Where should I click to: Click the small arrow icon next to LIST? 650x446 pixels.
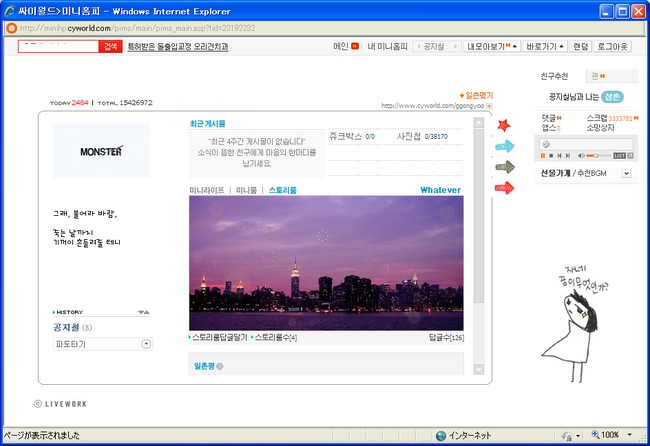click(x=630, y=155)
